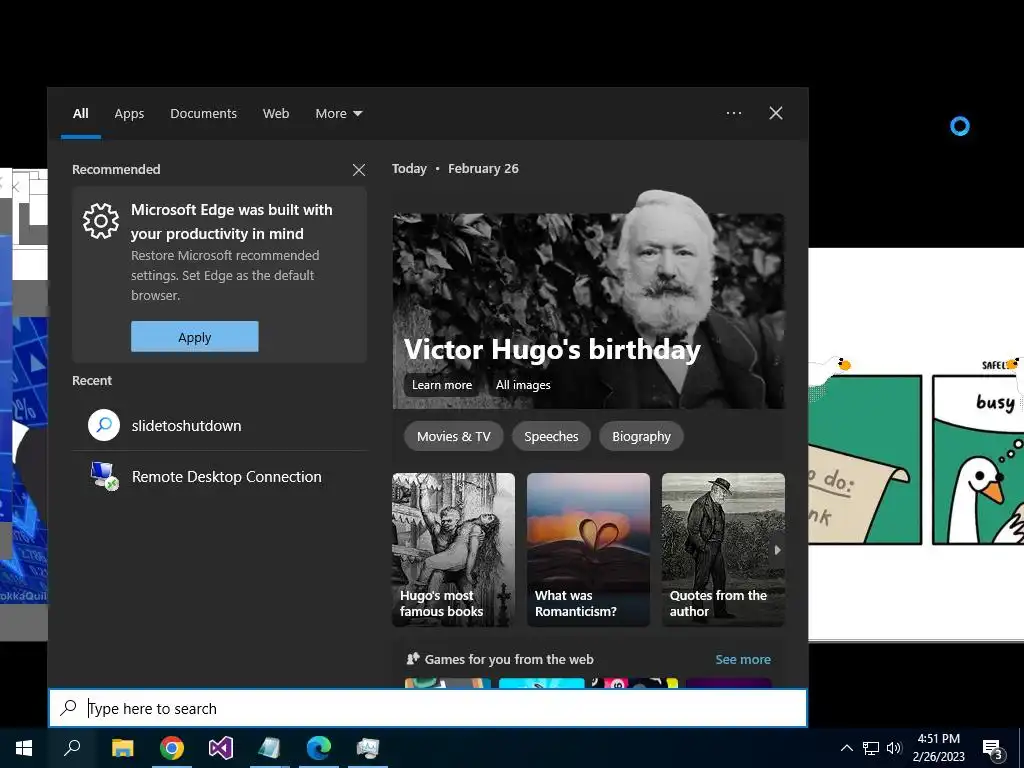
Task: Open the monitor-icon app in the taskbar
Action: pos(368,748)
